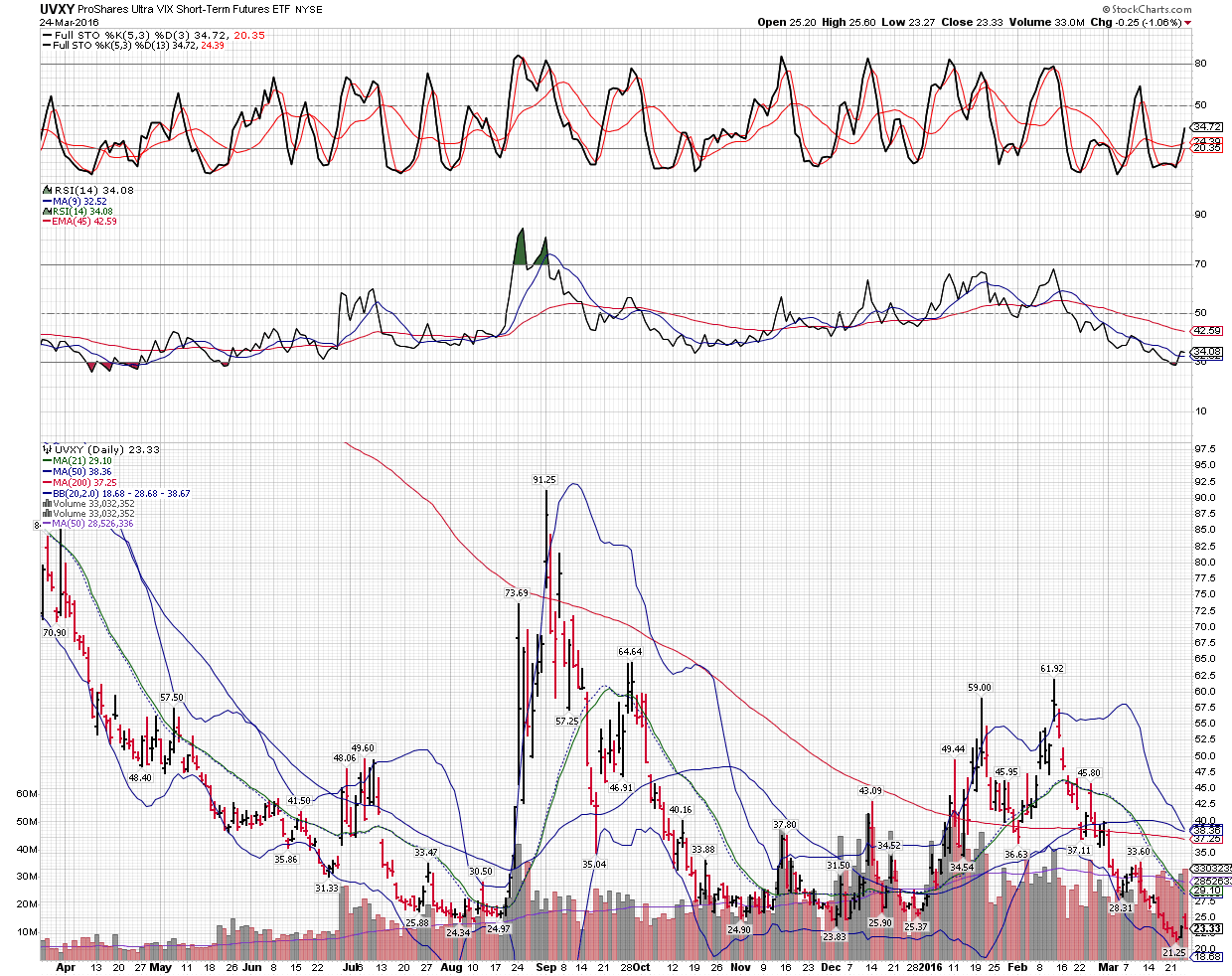The image size is (1232, 976).
Task: Click the 24-Mar-2016 date label
Action: tap(67, 22)
